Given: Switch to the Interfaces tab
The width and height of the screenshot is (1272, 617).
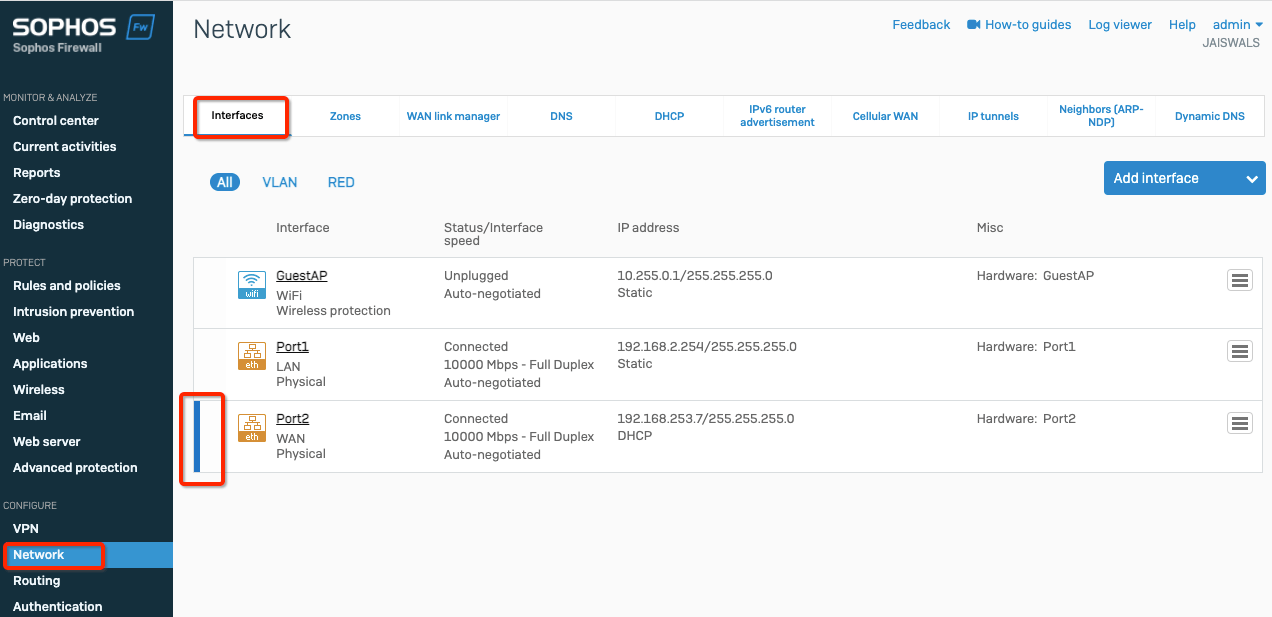Looking at the screenshot, I should [x=237, y=116].
